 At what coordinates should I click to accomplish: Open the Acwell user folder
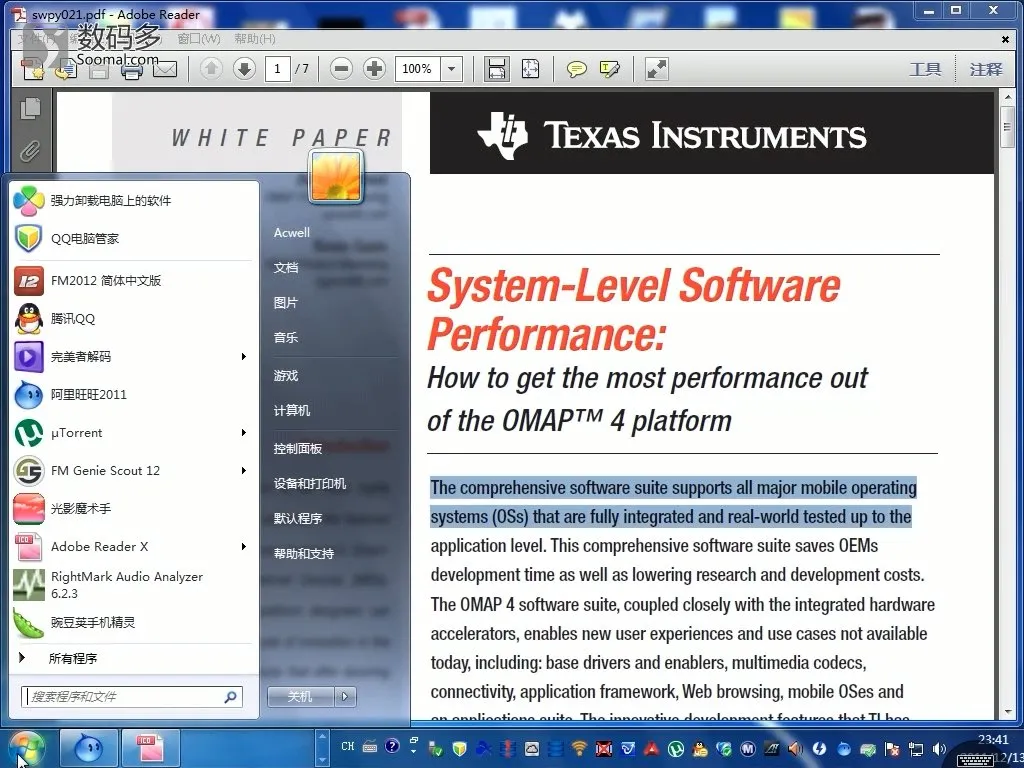(x=292, y=232)
